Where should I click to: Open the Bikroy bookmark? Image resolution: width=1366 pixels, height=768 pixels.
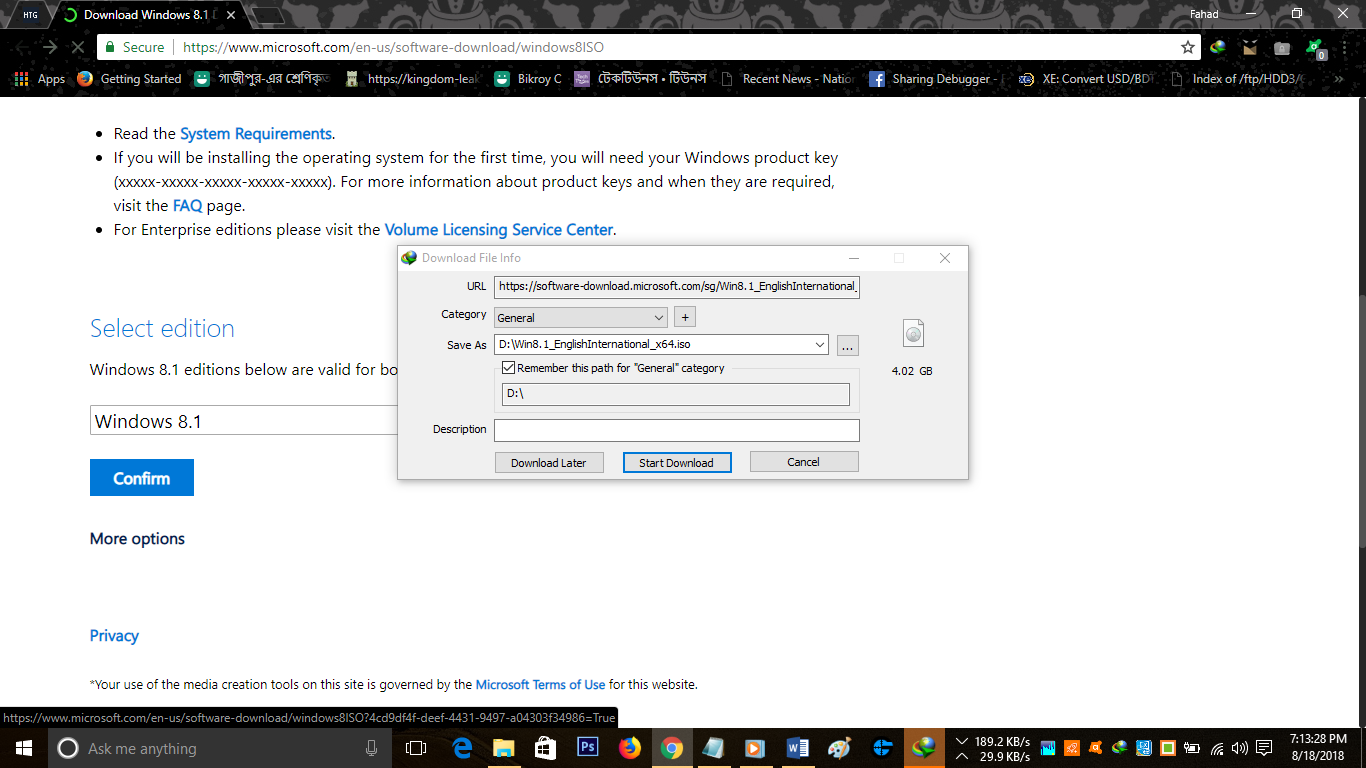pyautogui.click(x=527, y=79)
